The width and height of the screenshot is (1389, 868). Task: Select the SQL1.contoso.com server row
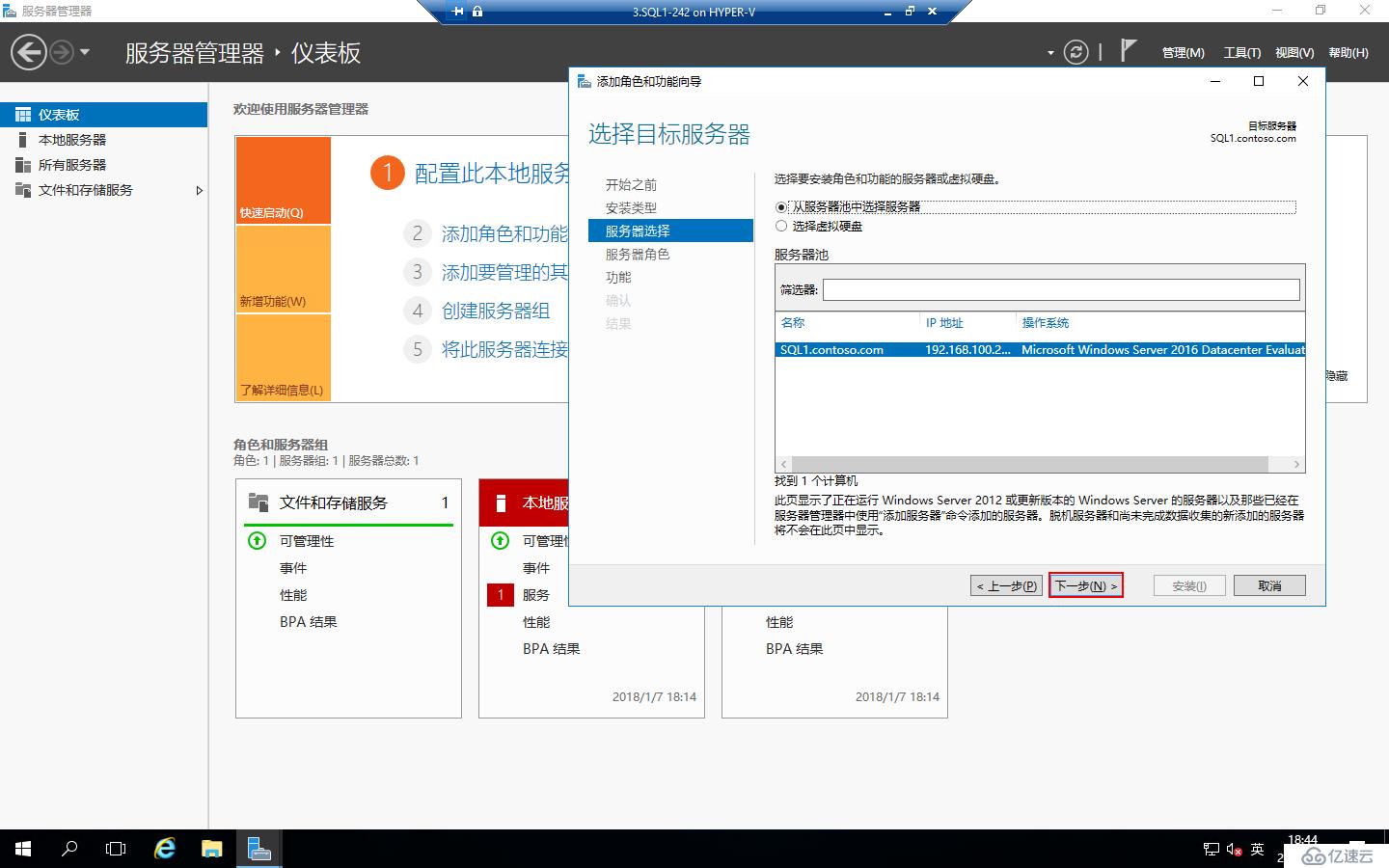pos(1040,350)
